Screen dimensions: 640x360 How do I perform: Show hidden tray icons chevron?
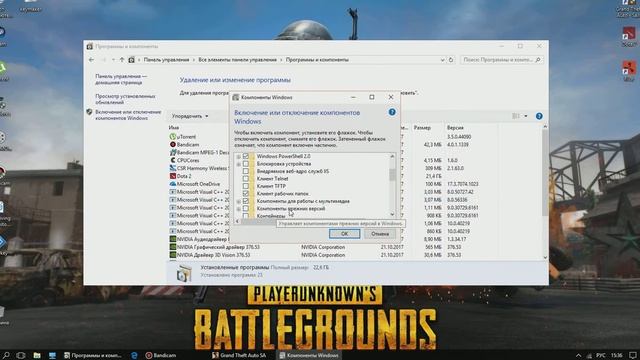pos(578,356)
